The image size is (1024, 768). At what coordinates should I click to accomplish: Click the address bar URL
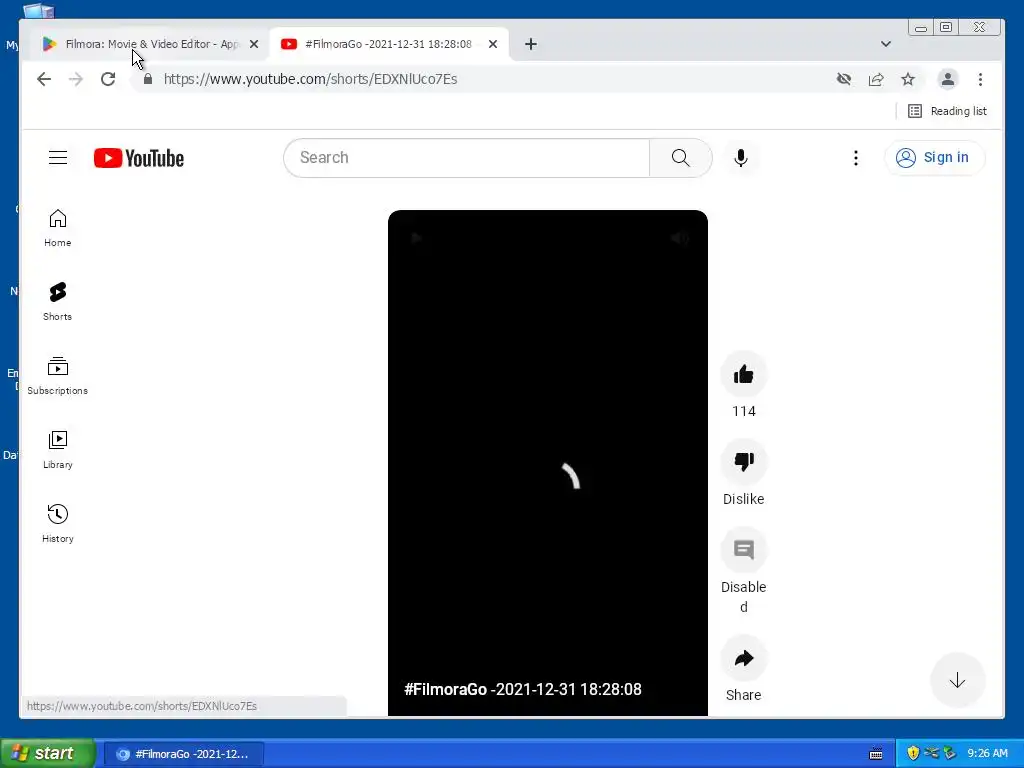(x=310, y=79)
